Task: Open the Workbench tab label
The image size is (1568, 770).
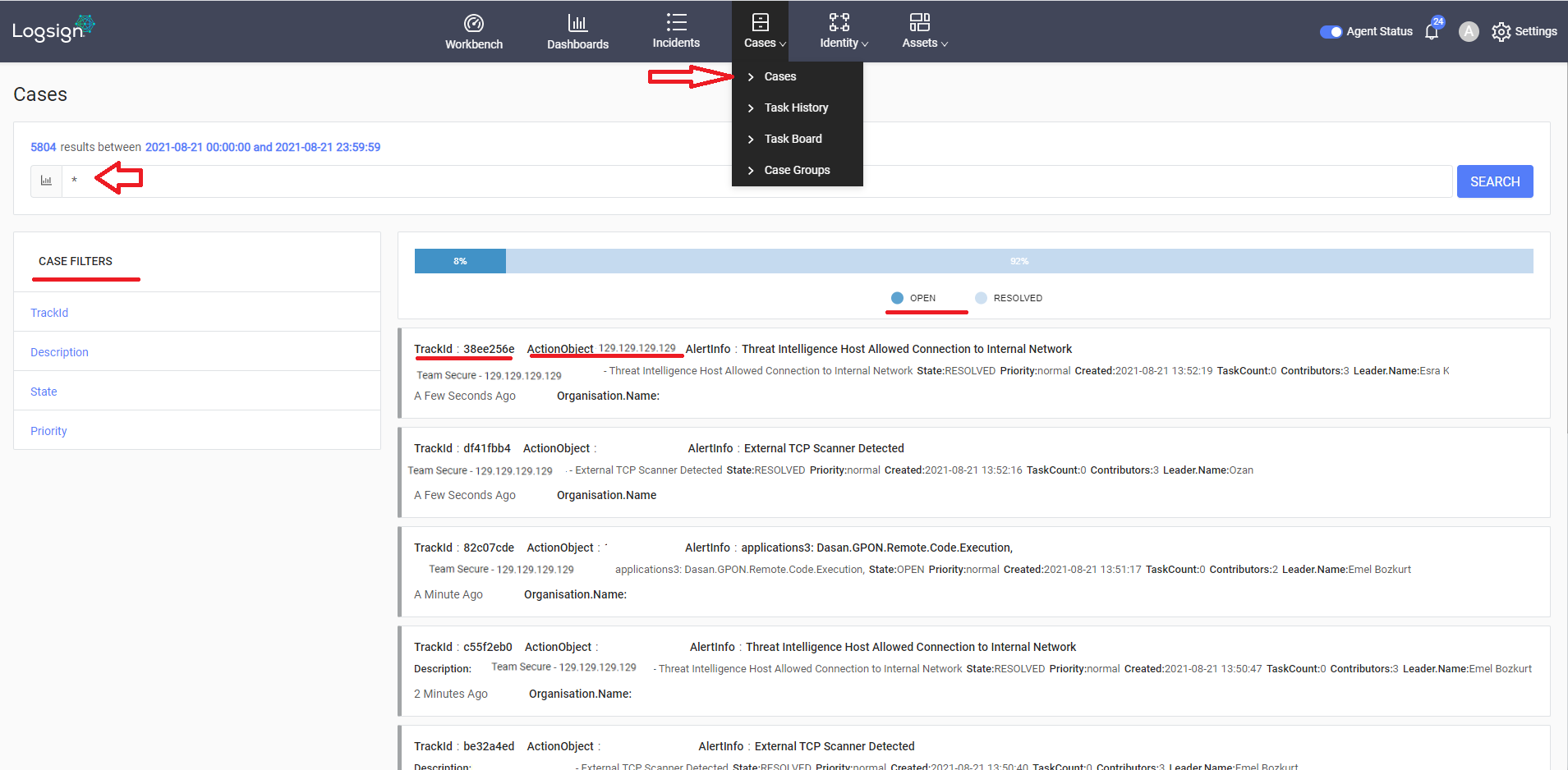Action: pyautogui.click(x=474, y=44)
